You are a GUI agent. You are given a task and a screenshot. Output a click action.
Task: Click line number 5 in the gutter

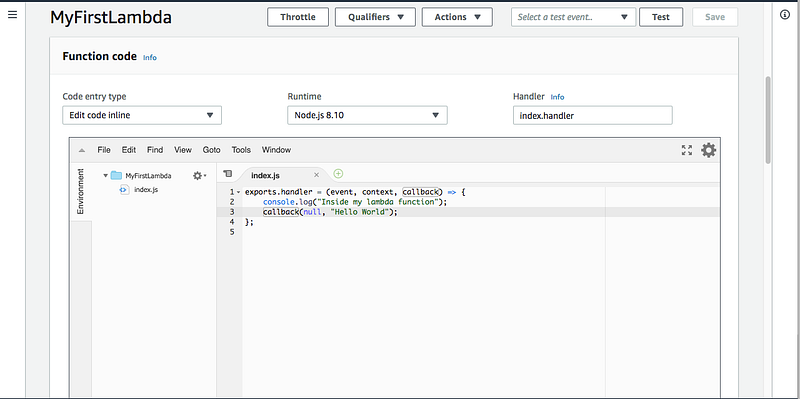pos(232,232)
